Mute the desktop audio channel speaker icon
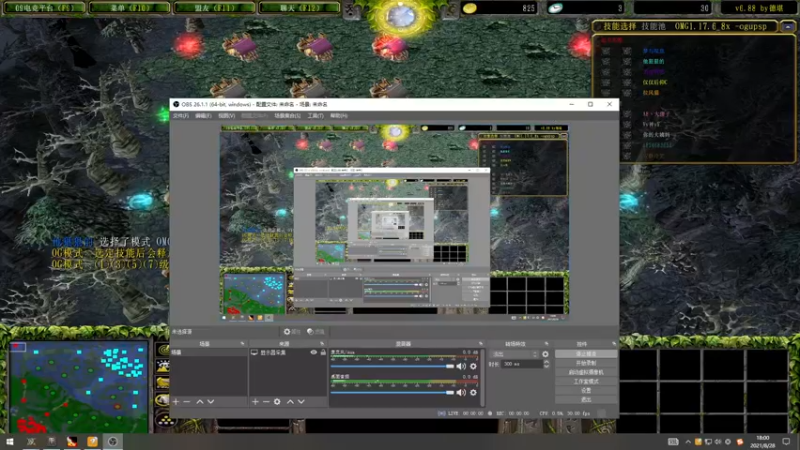This screenshot has height=450, width=800. click(461, 392)
